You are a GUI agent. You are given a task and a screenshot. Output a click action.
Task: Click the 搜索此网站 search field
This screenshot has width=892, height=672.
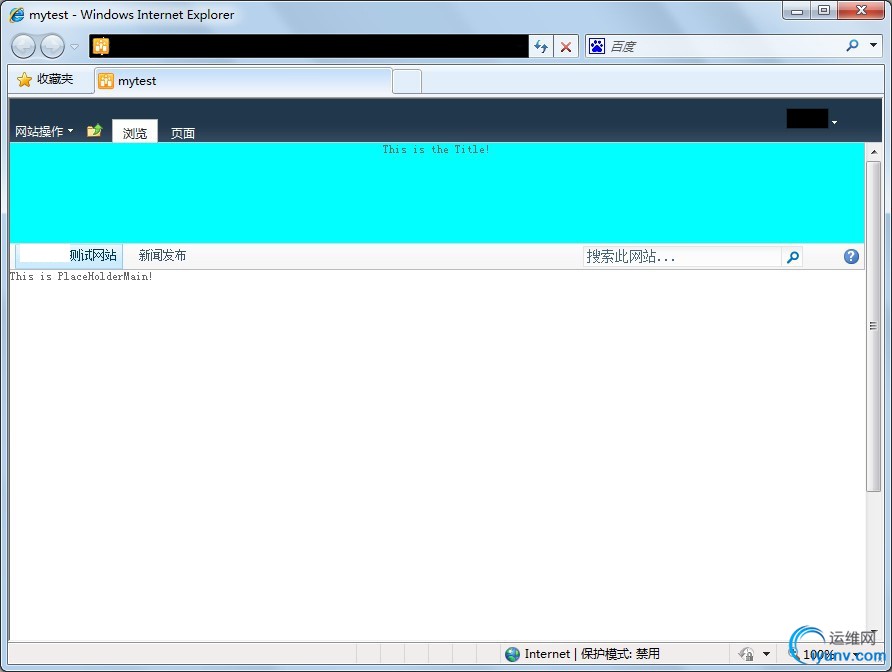tap(683, 257)
